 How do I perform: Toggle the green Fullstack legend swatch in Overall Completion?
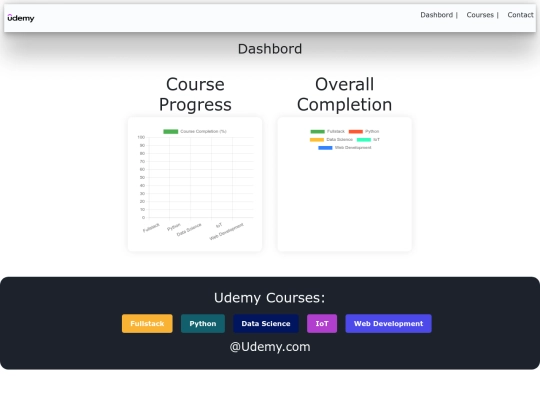318,131
